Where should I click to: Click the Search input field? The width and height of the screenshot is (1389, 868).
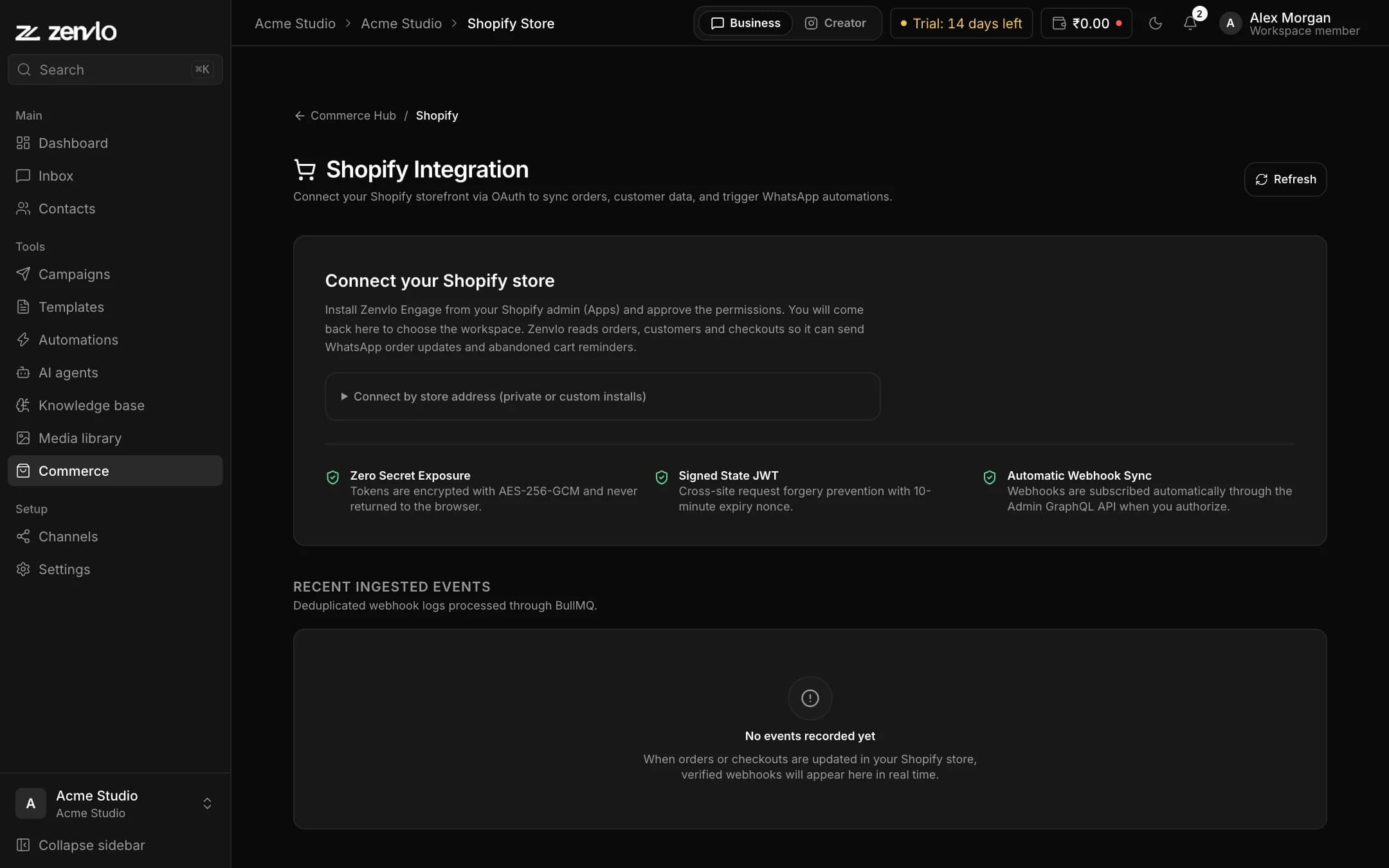coord(115,69)
